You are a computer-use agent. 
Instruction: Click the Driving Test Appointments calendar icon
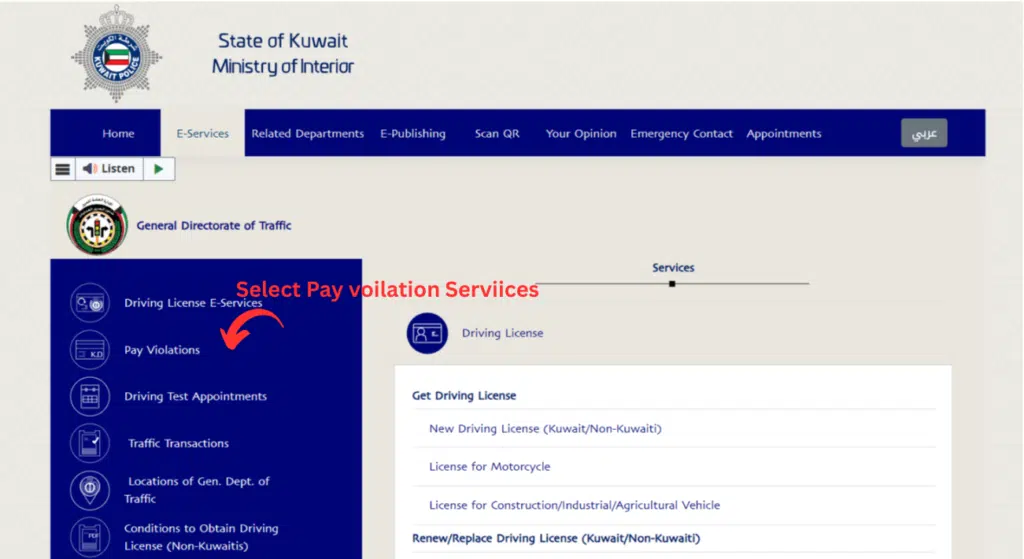click(x=90, y=396)
